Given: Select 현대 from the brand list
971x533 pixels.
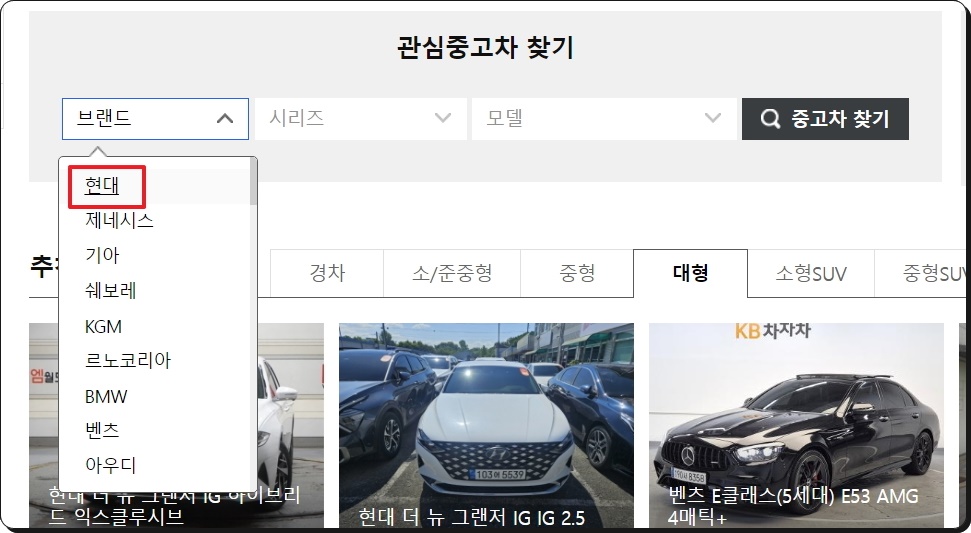Looking at the screenshot, I should point(102,186).
